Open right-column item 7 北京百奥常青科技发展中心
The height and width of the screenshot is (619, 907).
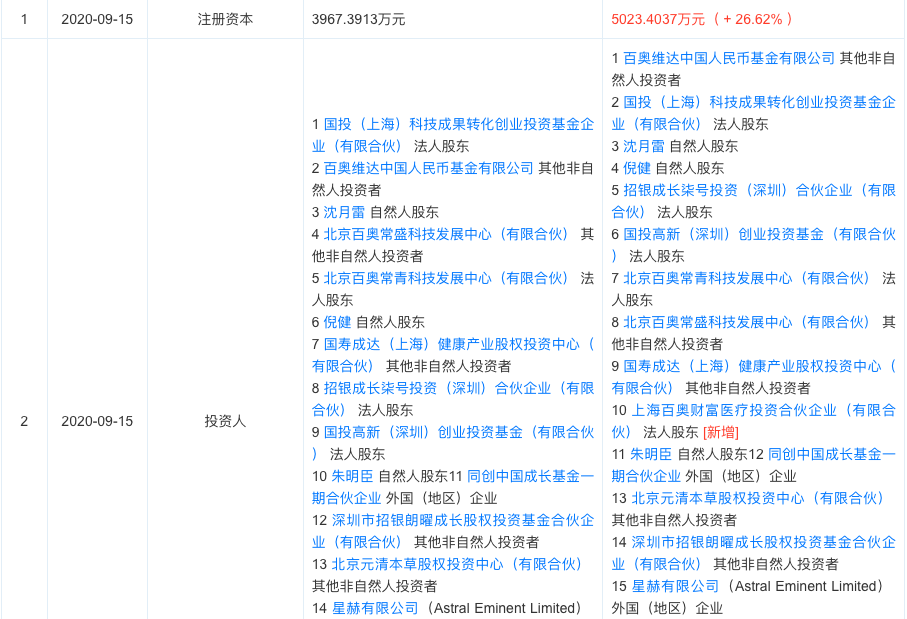[x=746, y=278]
